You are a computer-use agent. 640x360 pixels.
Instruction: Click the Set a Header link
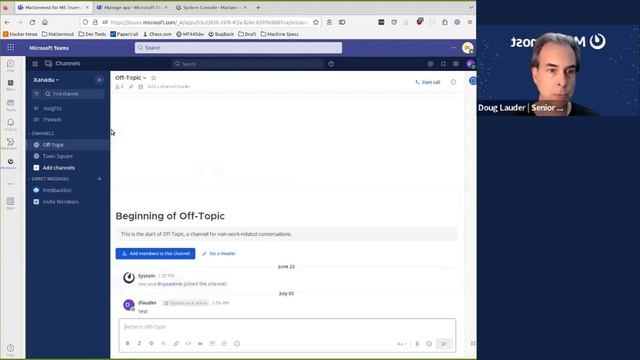[x=219, y=253]
